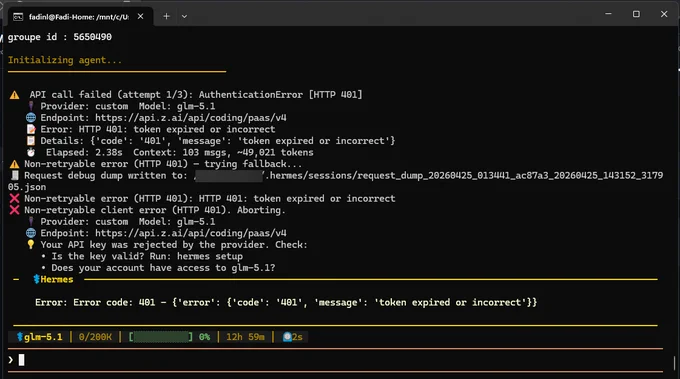The width and height of the screenshot is (680, 379).
Task: Click the first api.z.ai endpoint URL
Action: 190,118
